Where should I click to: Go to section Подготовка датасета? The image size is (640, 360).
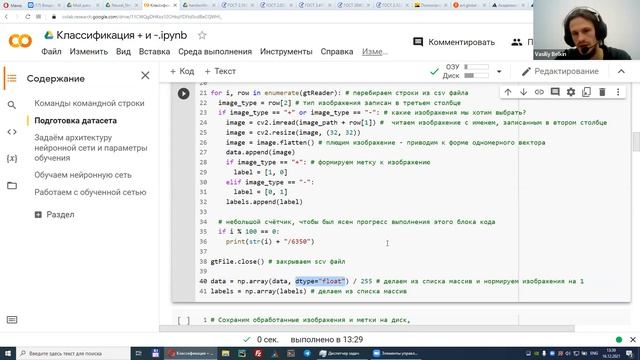click(76, 121)
